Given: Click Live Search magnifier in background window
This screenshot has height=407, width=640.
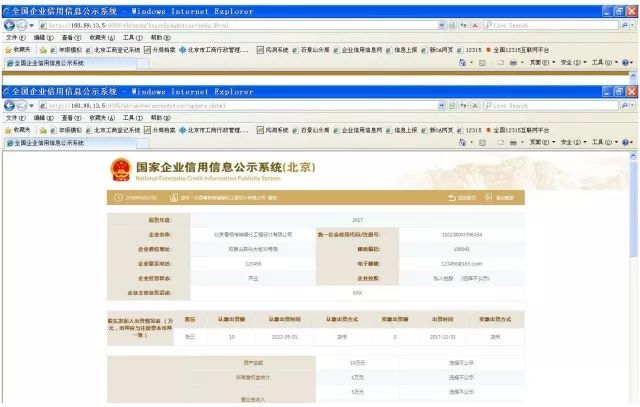Looking at the screenshot, I should click(x=624, y=25).
